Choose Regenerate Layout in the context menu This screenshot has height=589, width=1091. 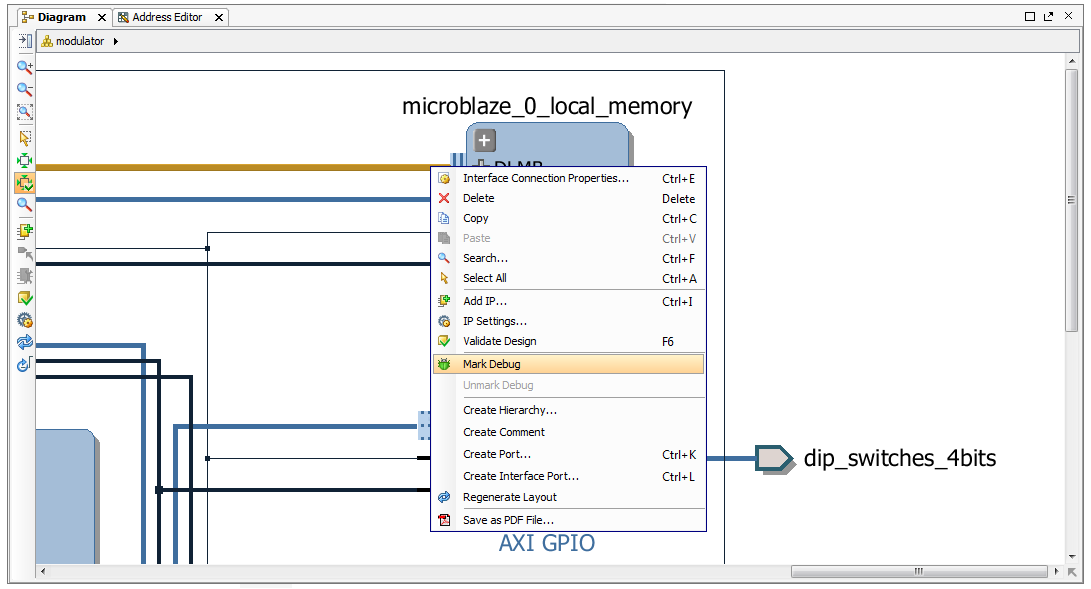pos(568,497)
